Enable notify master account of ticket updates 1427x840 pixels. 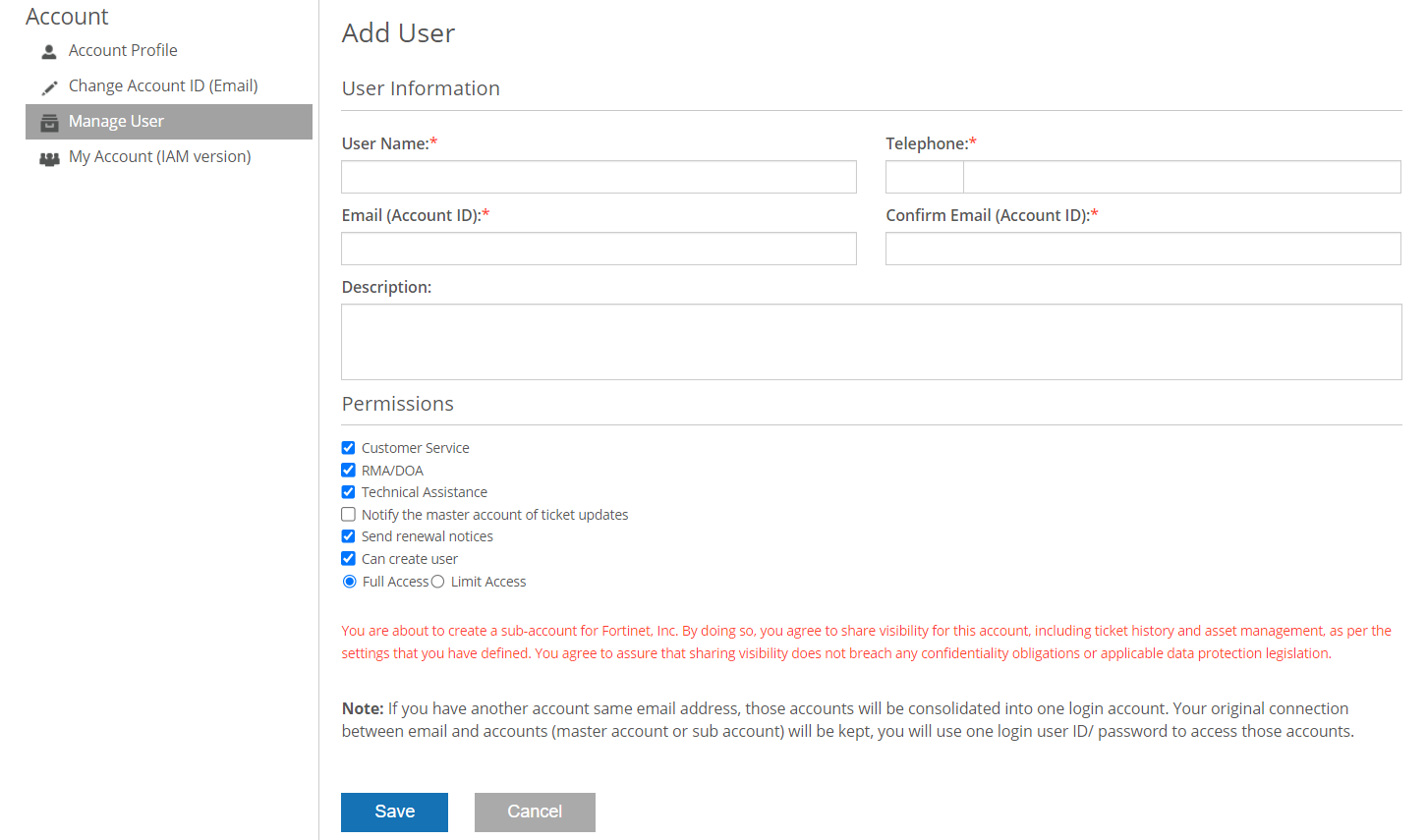(x=348, y=514)
